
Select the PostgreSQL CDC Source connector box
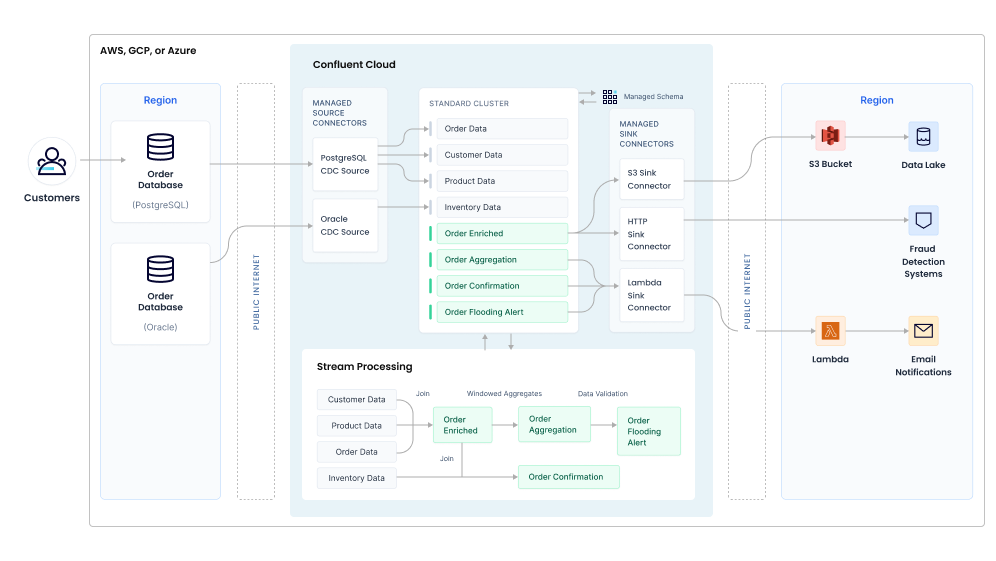coord(345,165)
